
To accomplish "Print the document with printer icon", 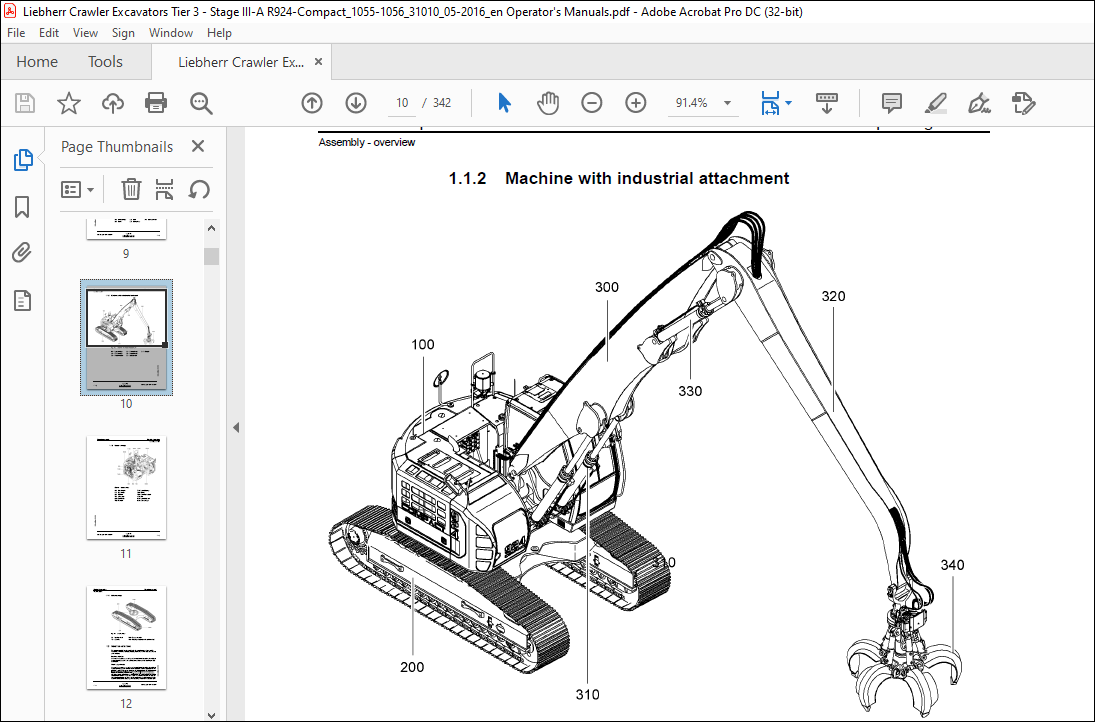I will pyautogui.click(x=156, y=103).
